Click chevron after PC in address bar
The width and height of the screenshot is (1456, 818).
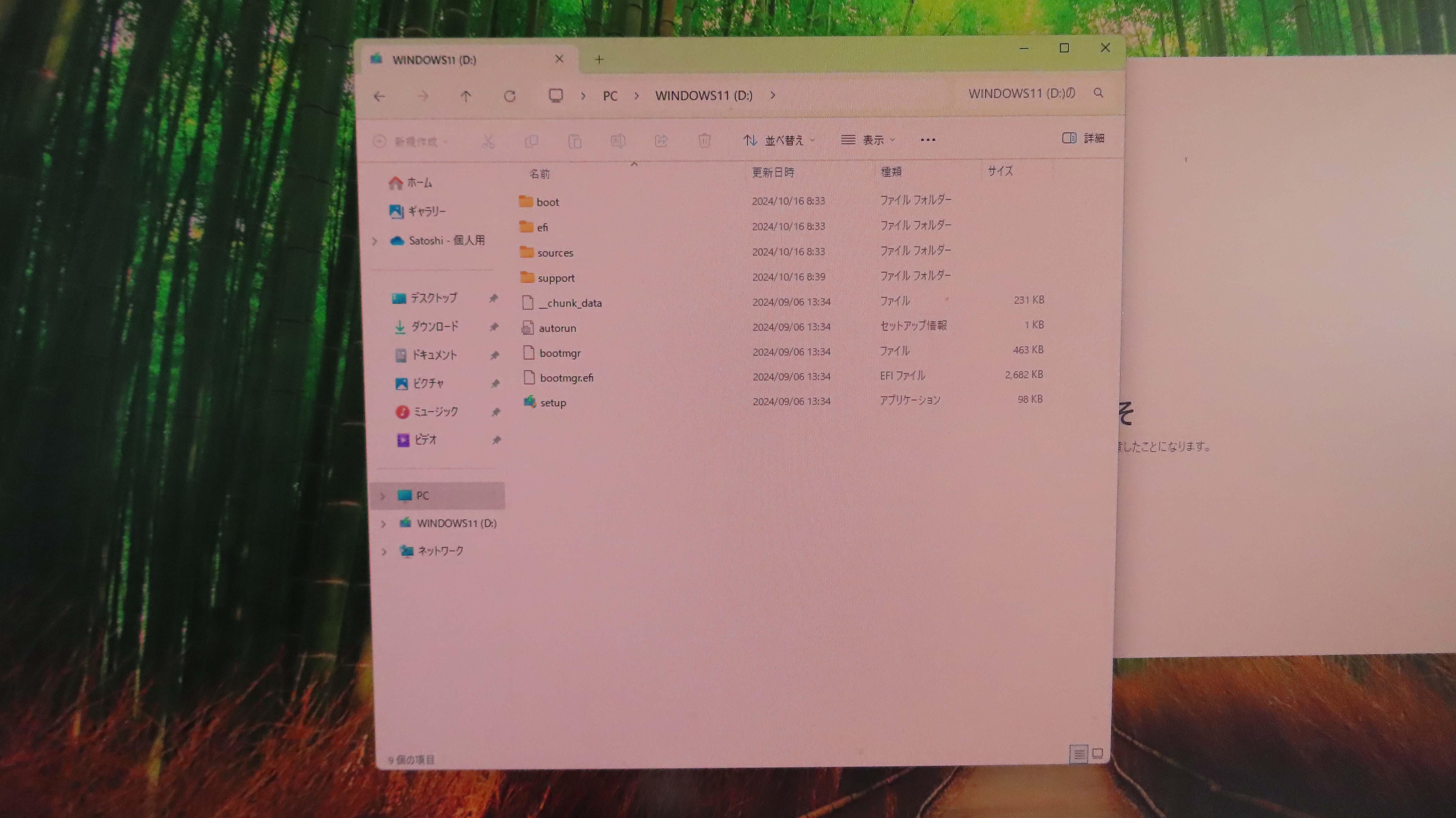(636, 96)
